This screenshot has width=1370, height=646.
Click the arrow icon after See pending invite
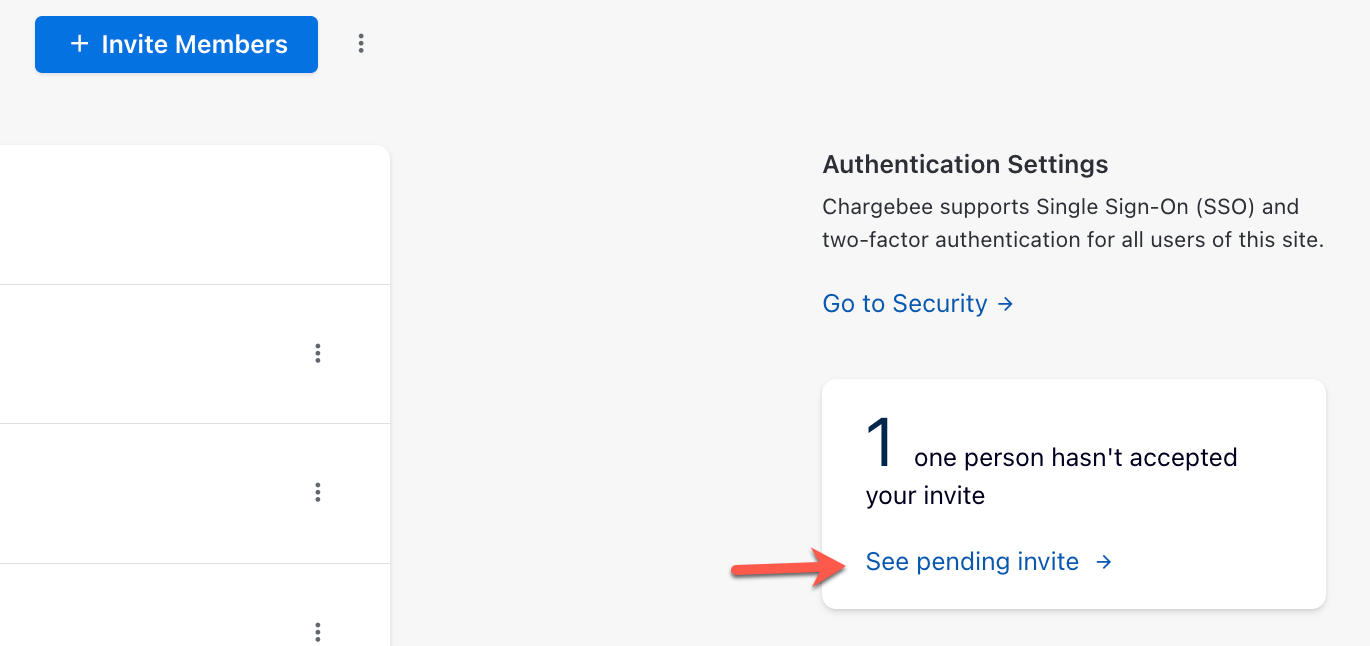[x=1103, y=562]
